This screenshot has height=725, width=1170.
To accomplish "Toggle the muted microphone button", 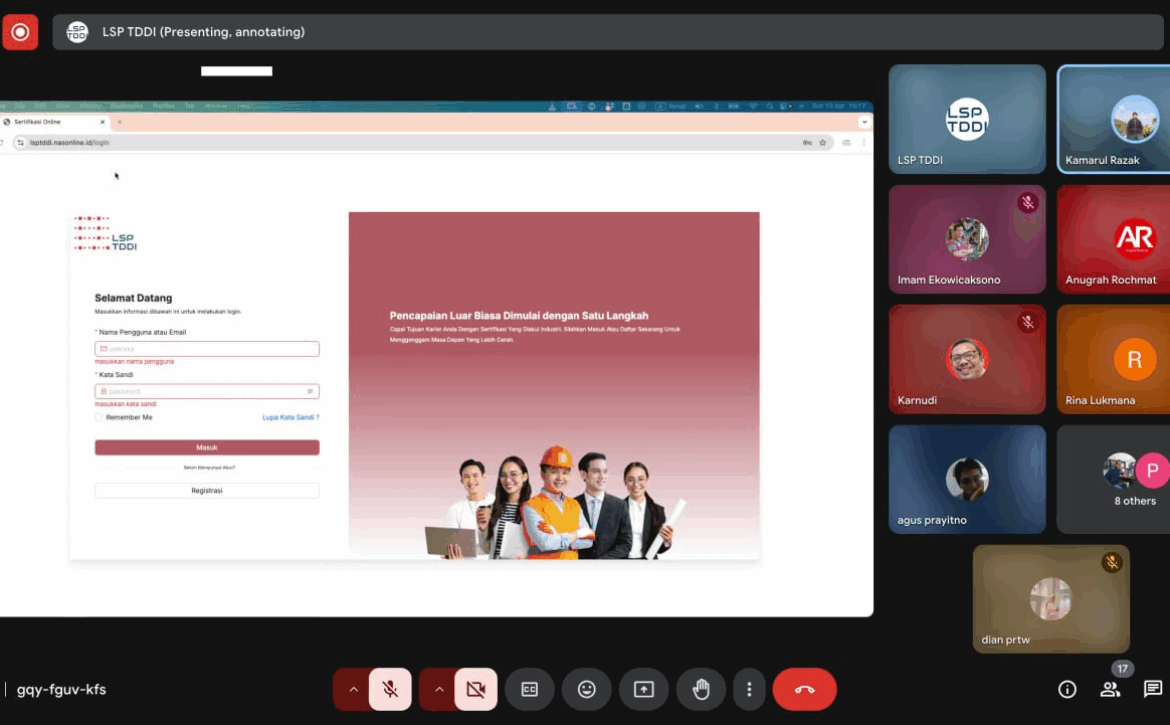I will coord(390,689).
